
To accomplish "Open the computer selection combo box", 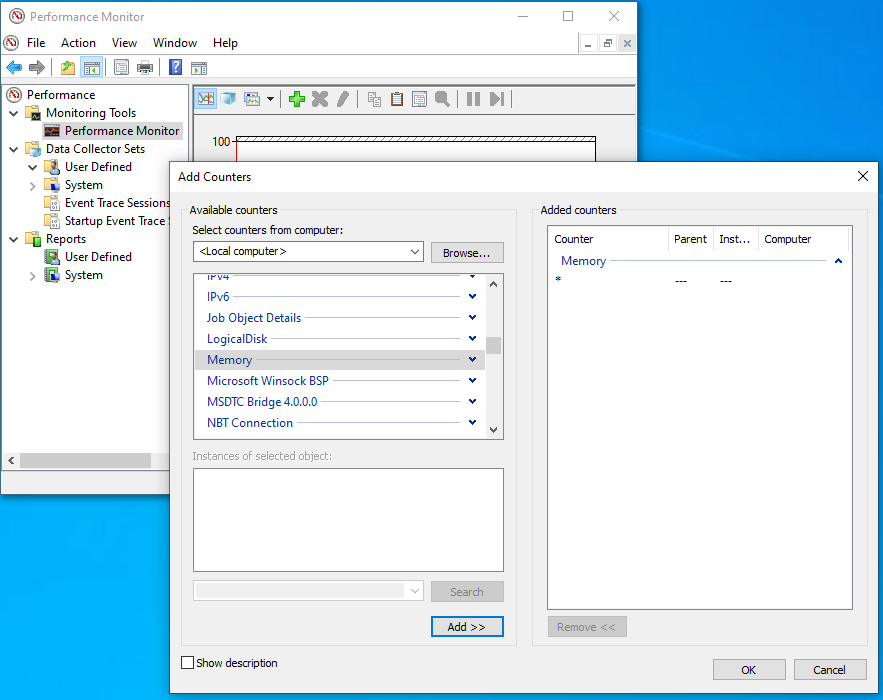I will 306,252.
